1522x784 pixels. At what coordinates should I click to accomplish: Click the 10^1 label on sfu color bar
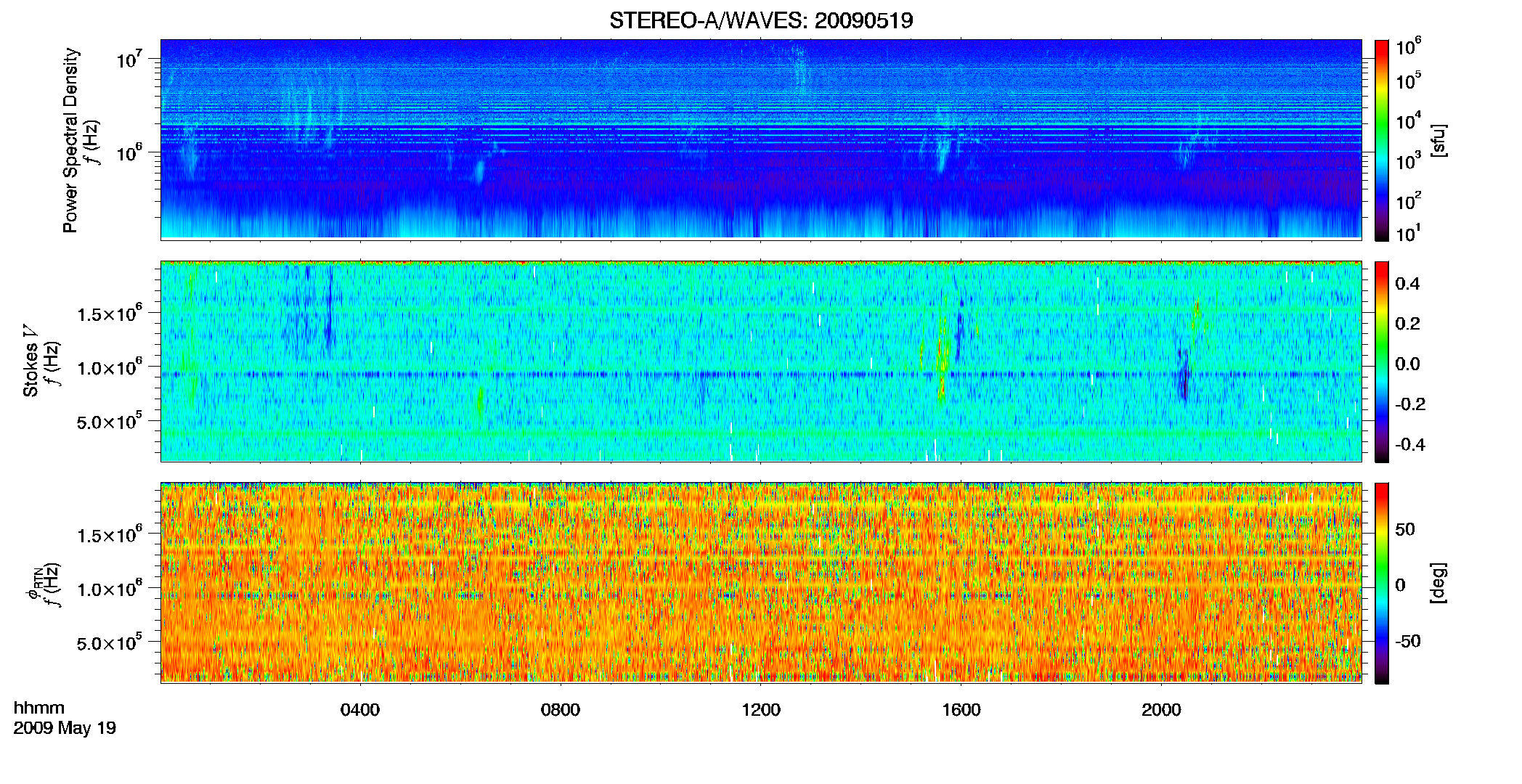point(1409,233)
